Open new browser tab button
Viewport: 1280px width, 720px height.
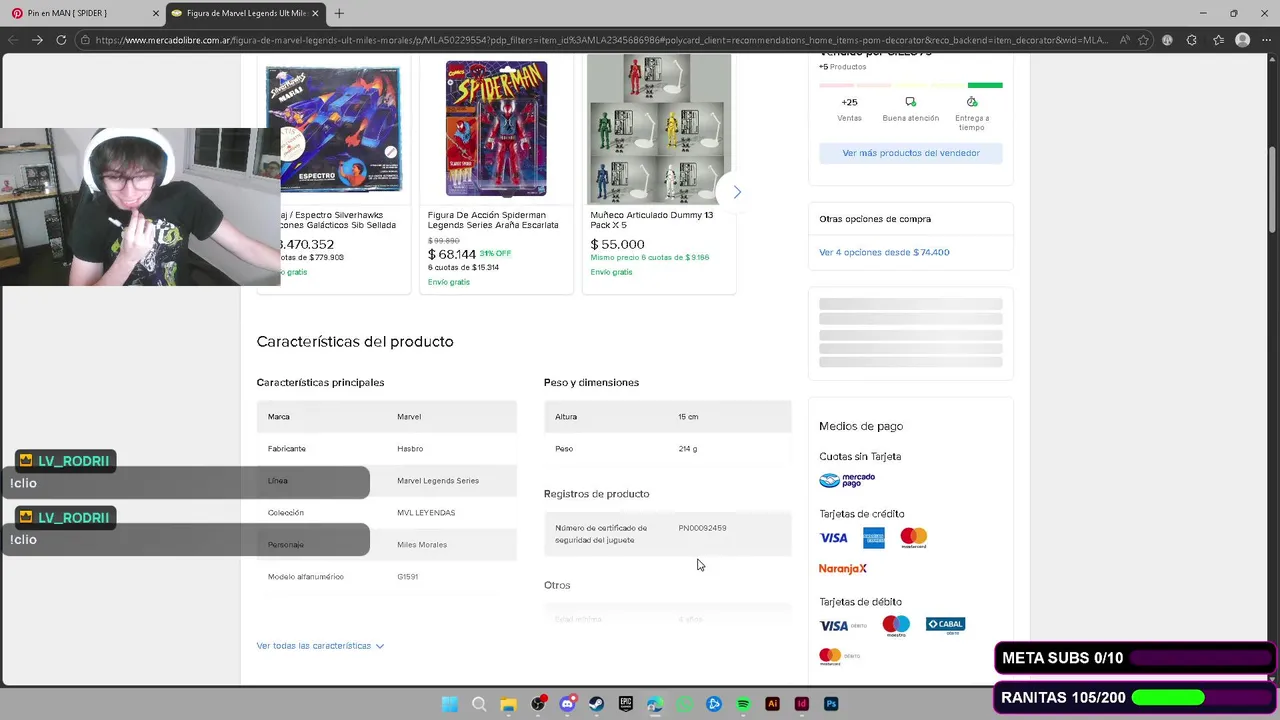click(339, 13)
